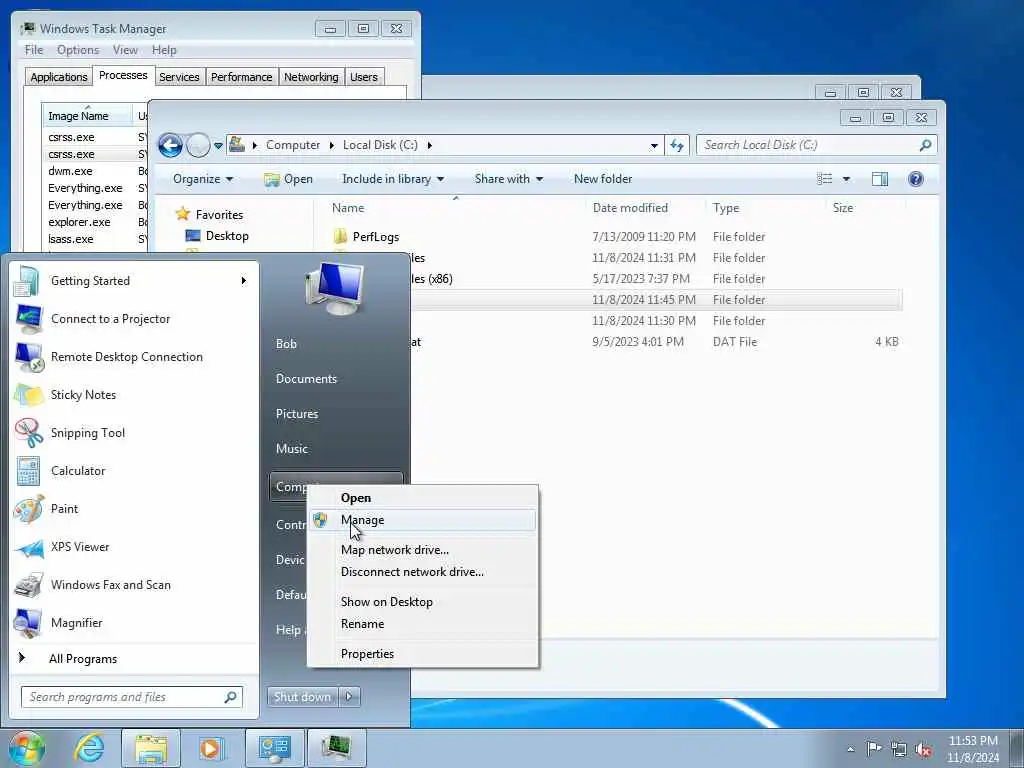Image resolution: width=1024 pixels, height=768 pixels.
Task: Choose Show on Desktop entry
Action: (x=423, y=602)
